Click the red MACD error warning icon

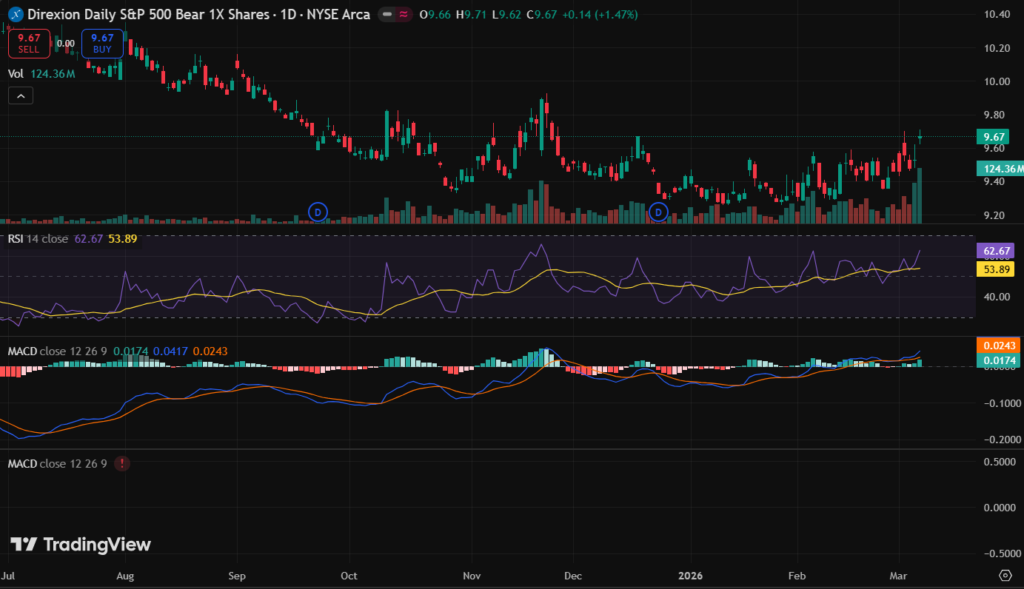coord(122,464)
